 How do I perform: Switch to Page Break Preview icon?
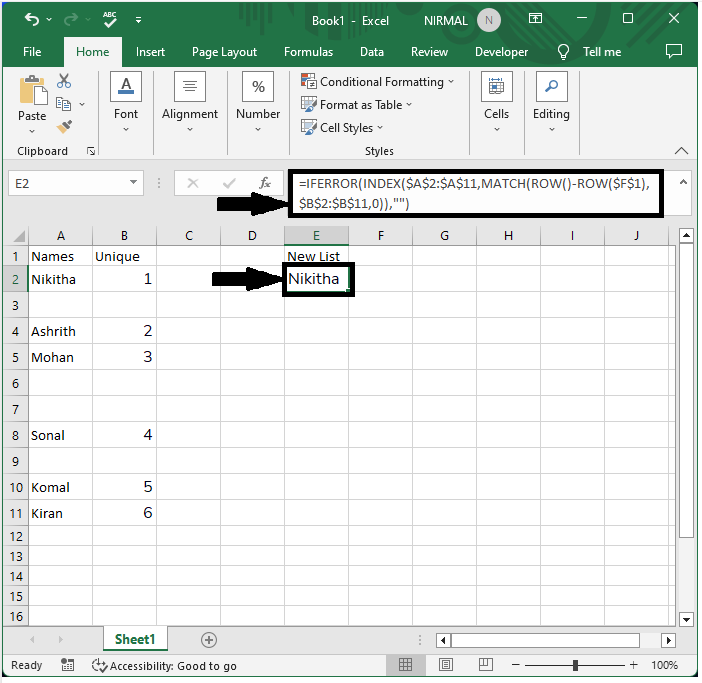point(485,665)
